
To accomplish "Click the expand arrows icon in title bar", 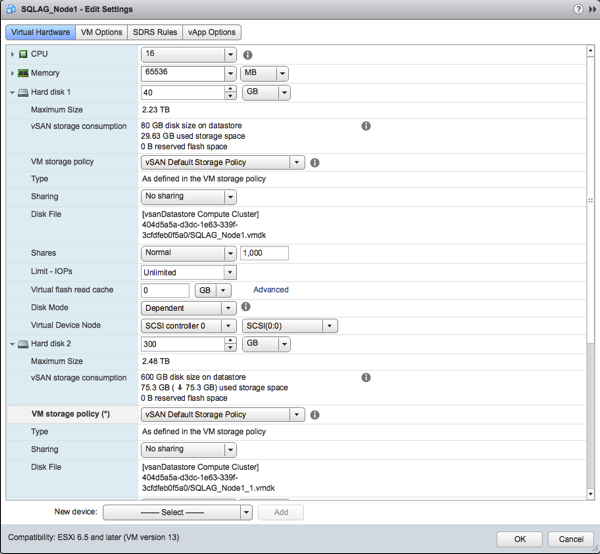I will coord(591,8).
